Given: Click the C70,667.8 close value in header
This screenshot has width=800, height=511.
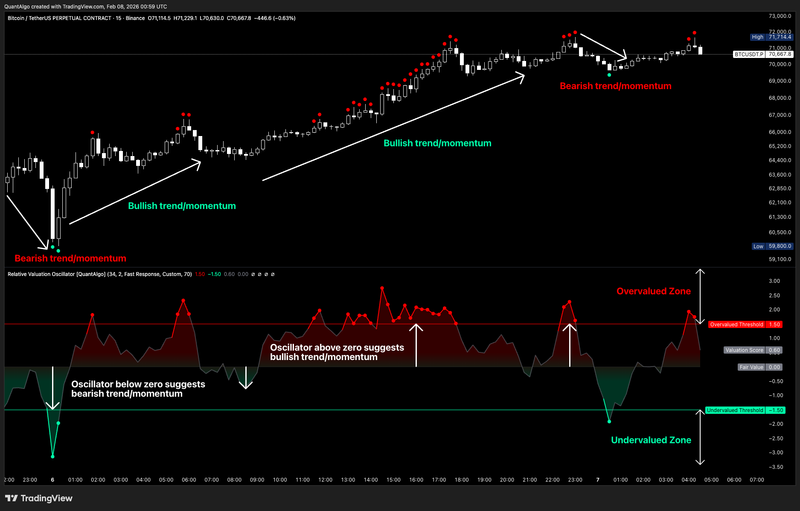Looking at the screenshot, I should (239, 18).
